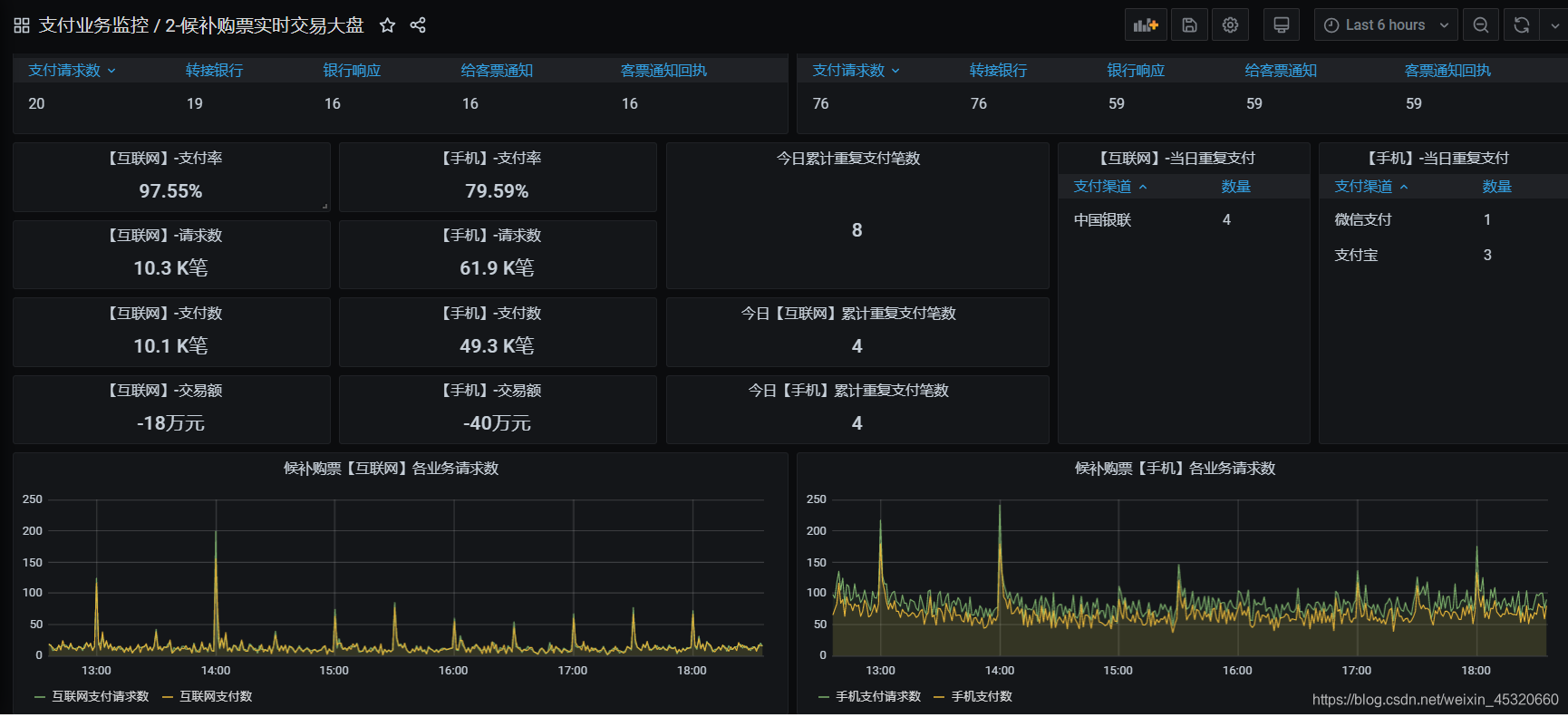Click value 10.3 K笔 in internet requests
Screen dimensions: 1568x717
coord(170,268)
